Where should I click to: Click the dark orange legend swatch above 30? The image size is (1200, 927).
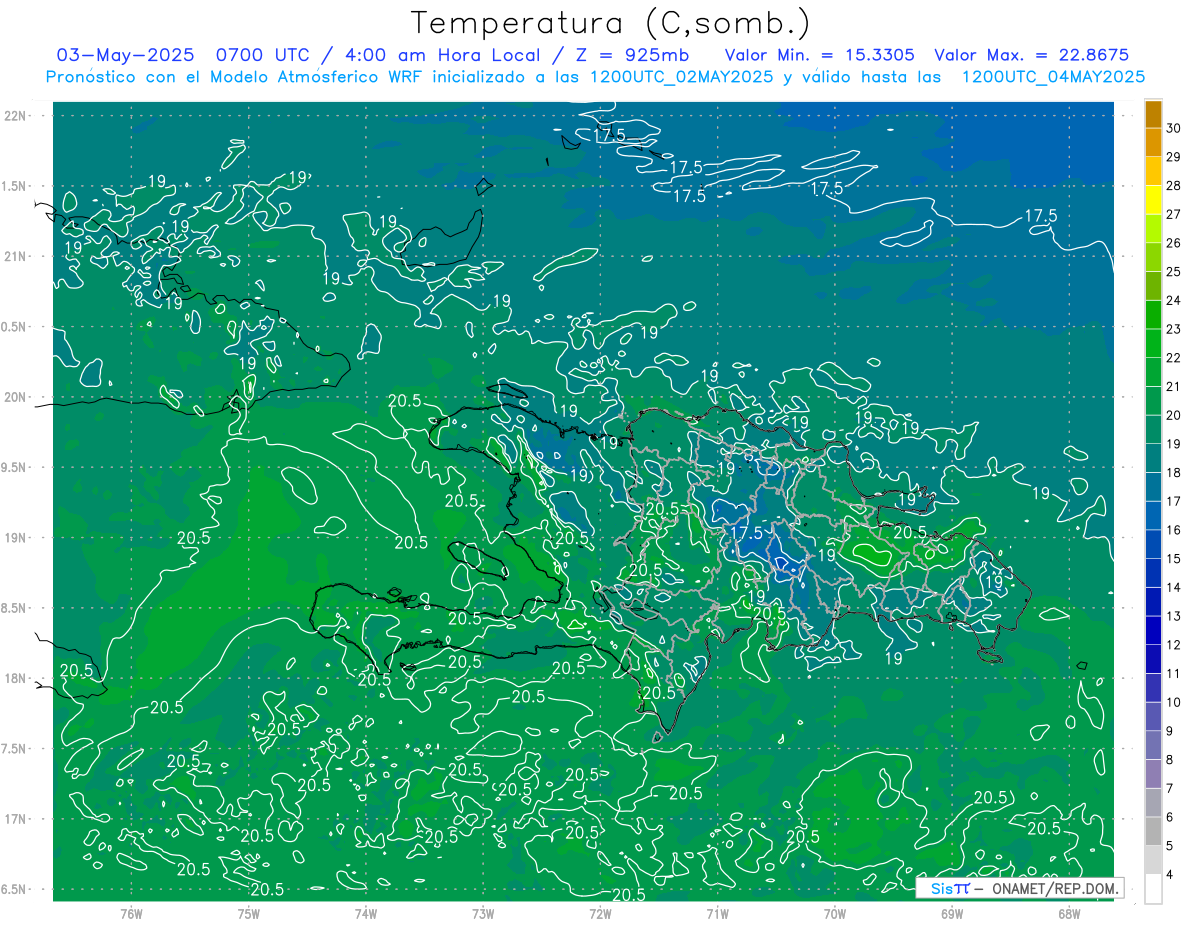(1153, 114)
